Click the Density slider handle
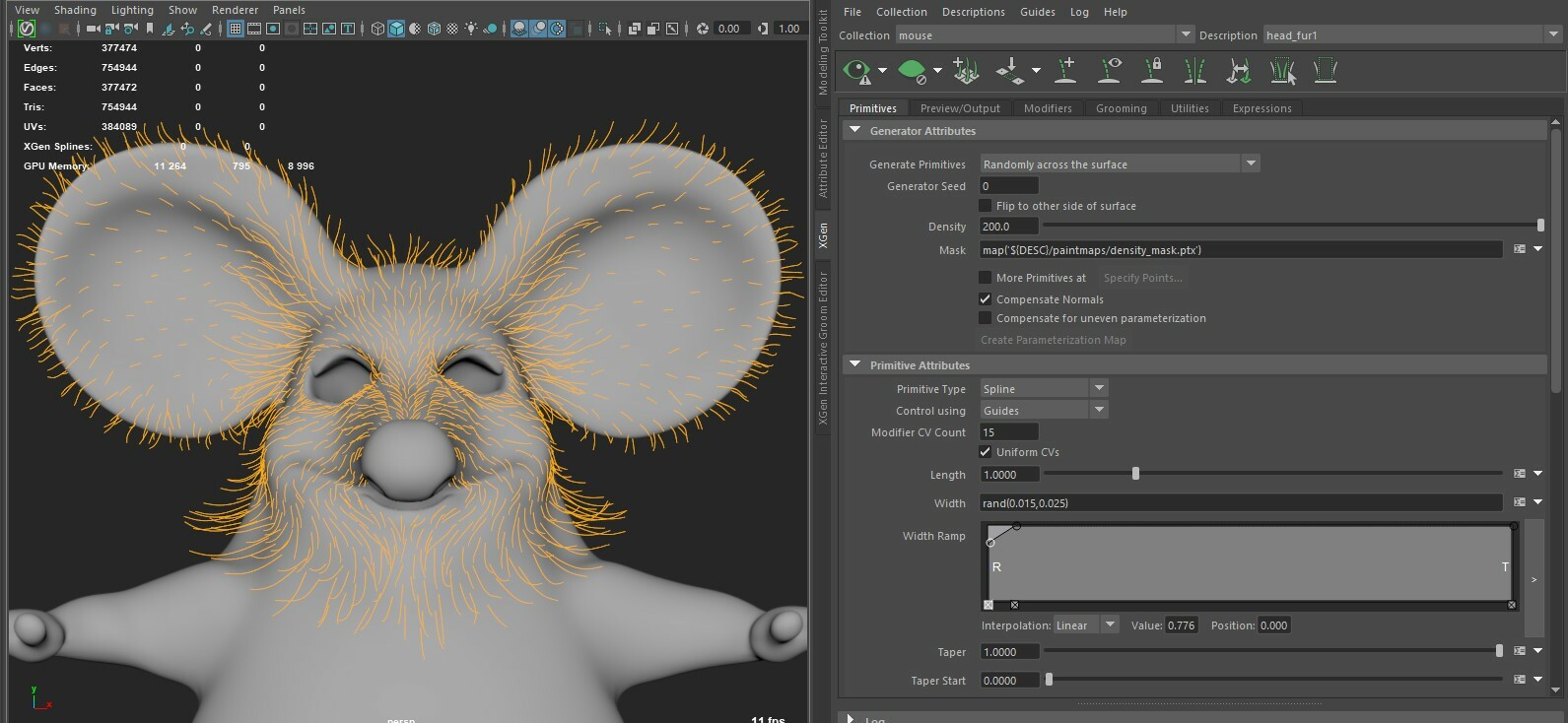Screen dimensions: 1568x723 point(1540,226)
